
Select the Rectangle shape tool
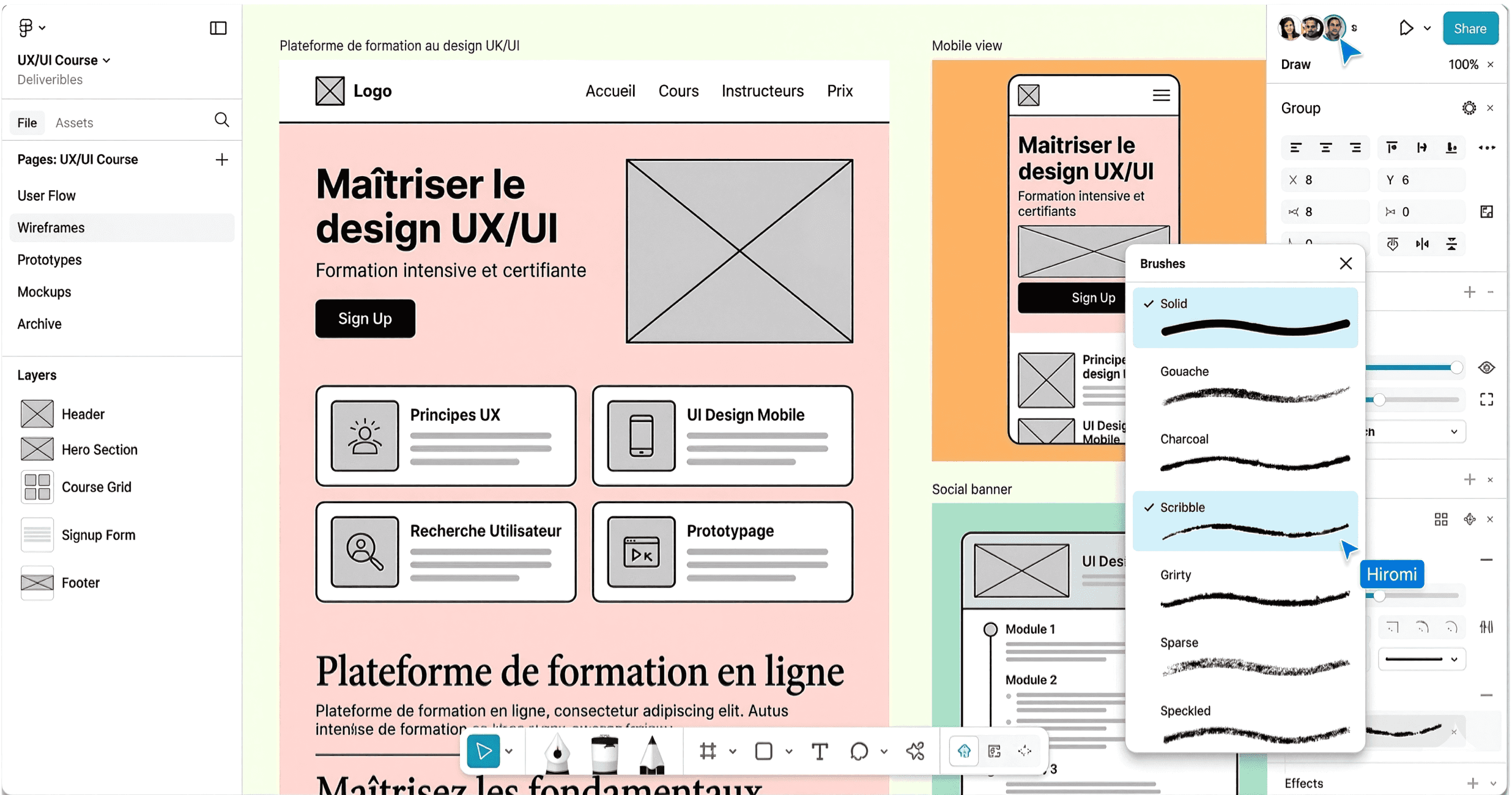(x=764, y=751)
